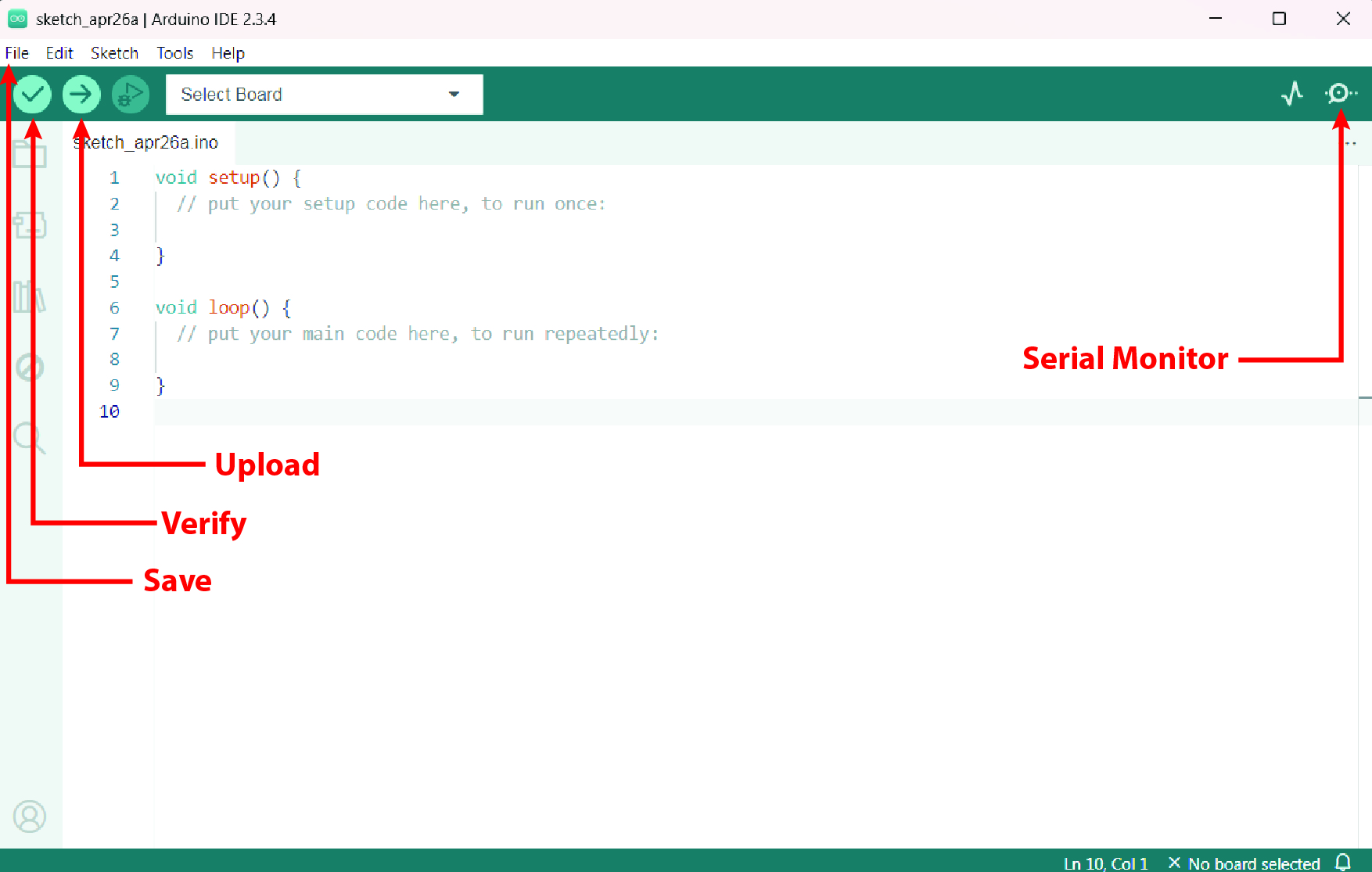Click the Ln 10, Col 1 indicator

pos(1105,863)
